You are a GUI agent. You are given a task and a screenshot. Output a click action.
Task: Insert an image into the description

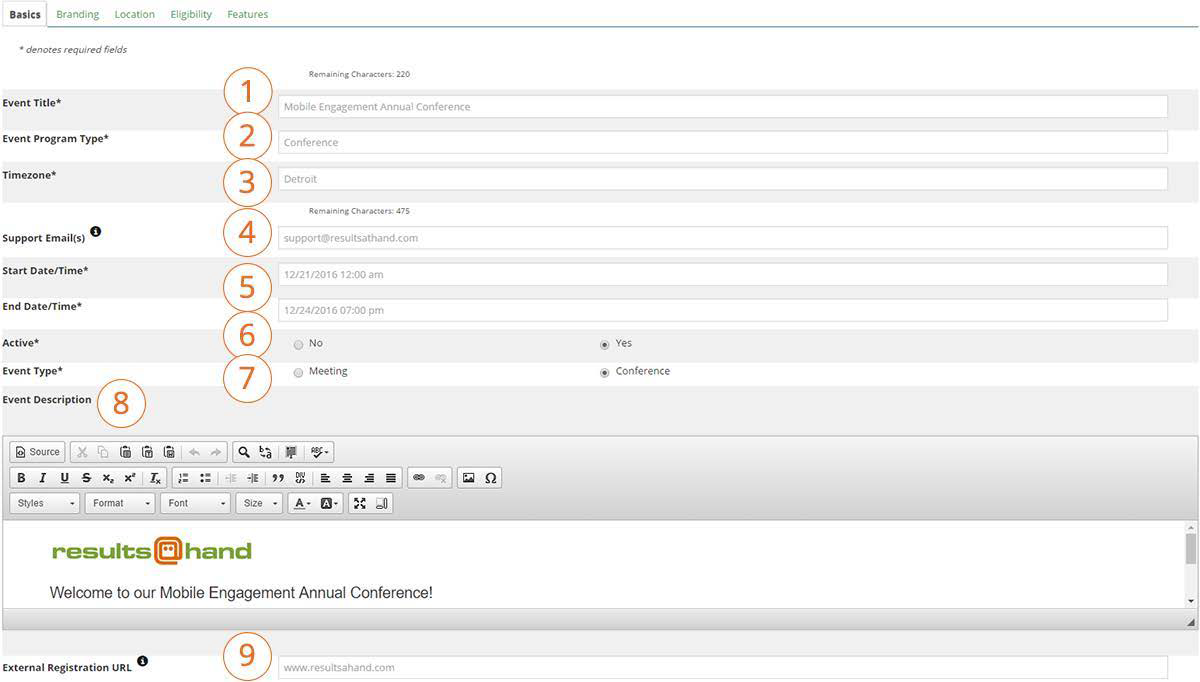[x=468, y=478]
